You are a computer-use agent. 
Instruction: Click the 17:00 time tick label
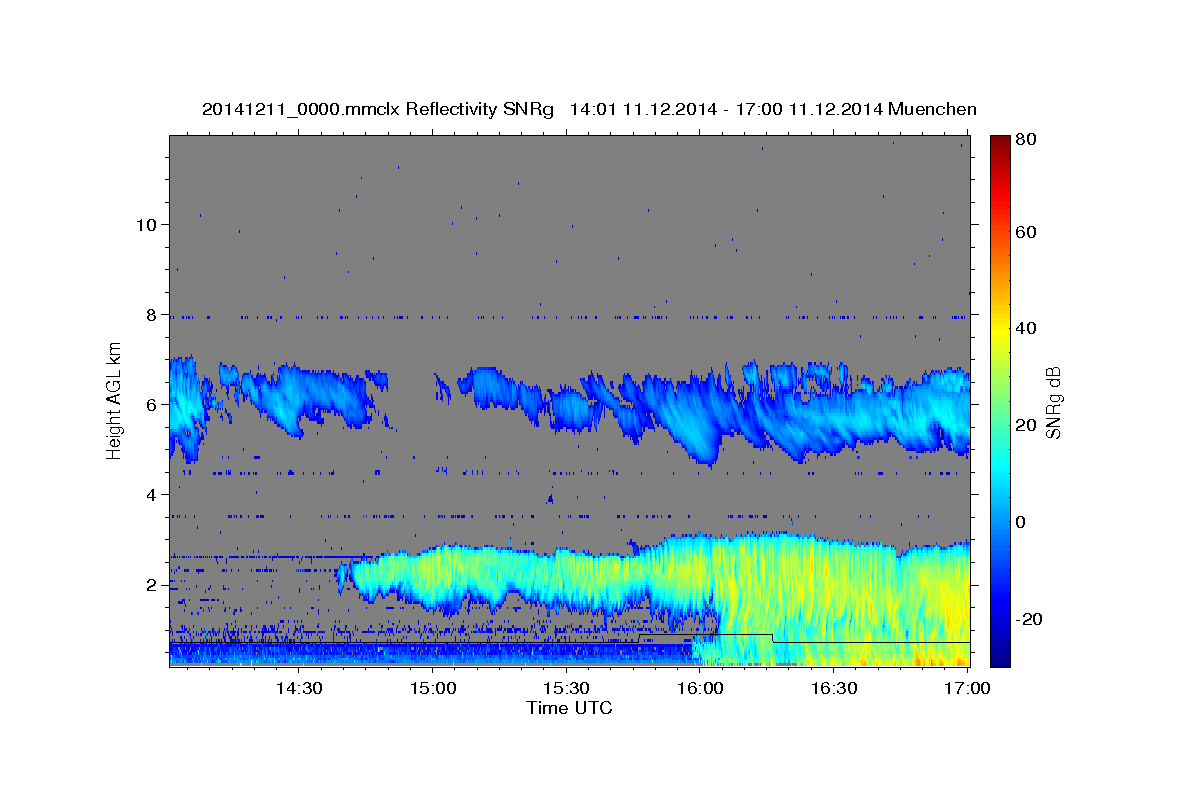coord(967,688)
